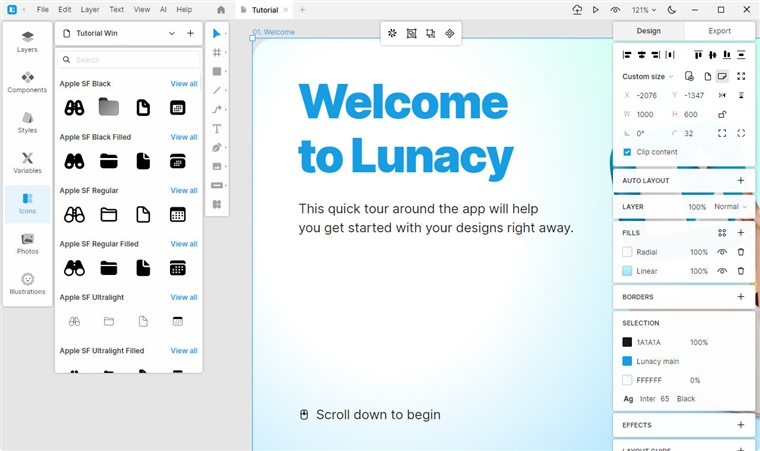The width and height of the screenshot is (760, 451).
Task: Delete the Radial fill
Action: 741,252
